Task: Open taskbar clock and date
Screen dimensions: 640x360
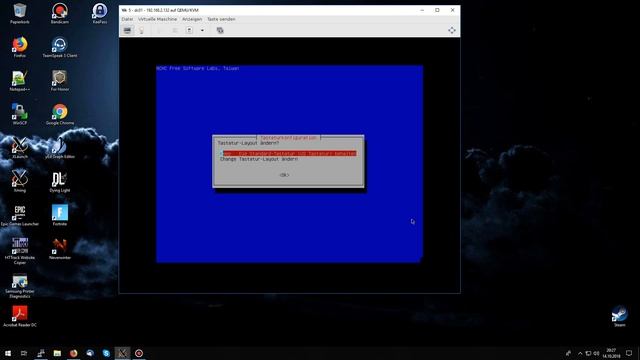Action: (x=611, y=353)
